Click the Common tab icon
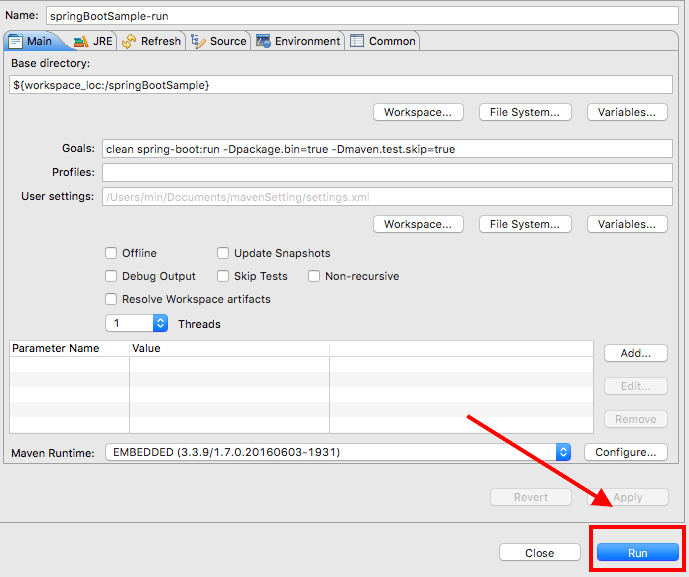Viewport: 689px width, 577px height. pyautogui.click(x=357, y=41)
